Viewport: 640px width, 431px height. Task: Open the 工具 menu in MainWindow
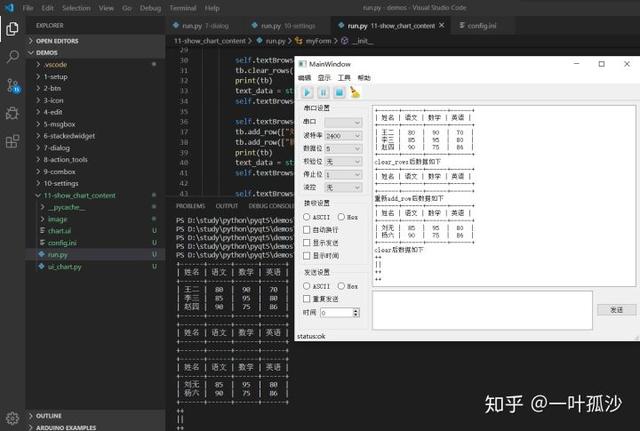344,78
